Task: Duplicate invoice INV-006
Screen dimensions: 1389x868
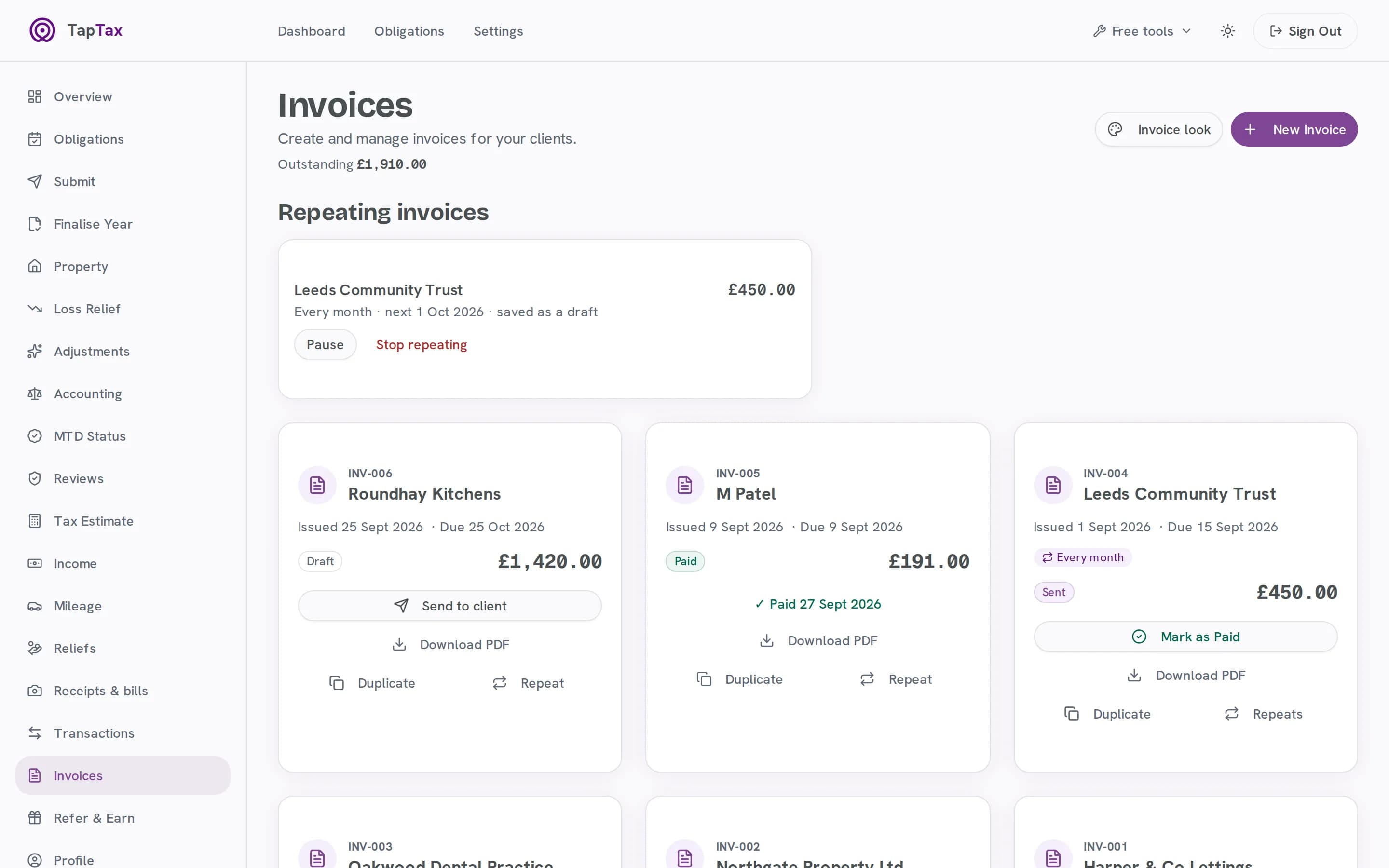Action: tap(372, 683)
